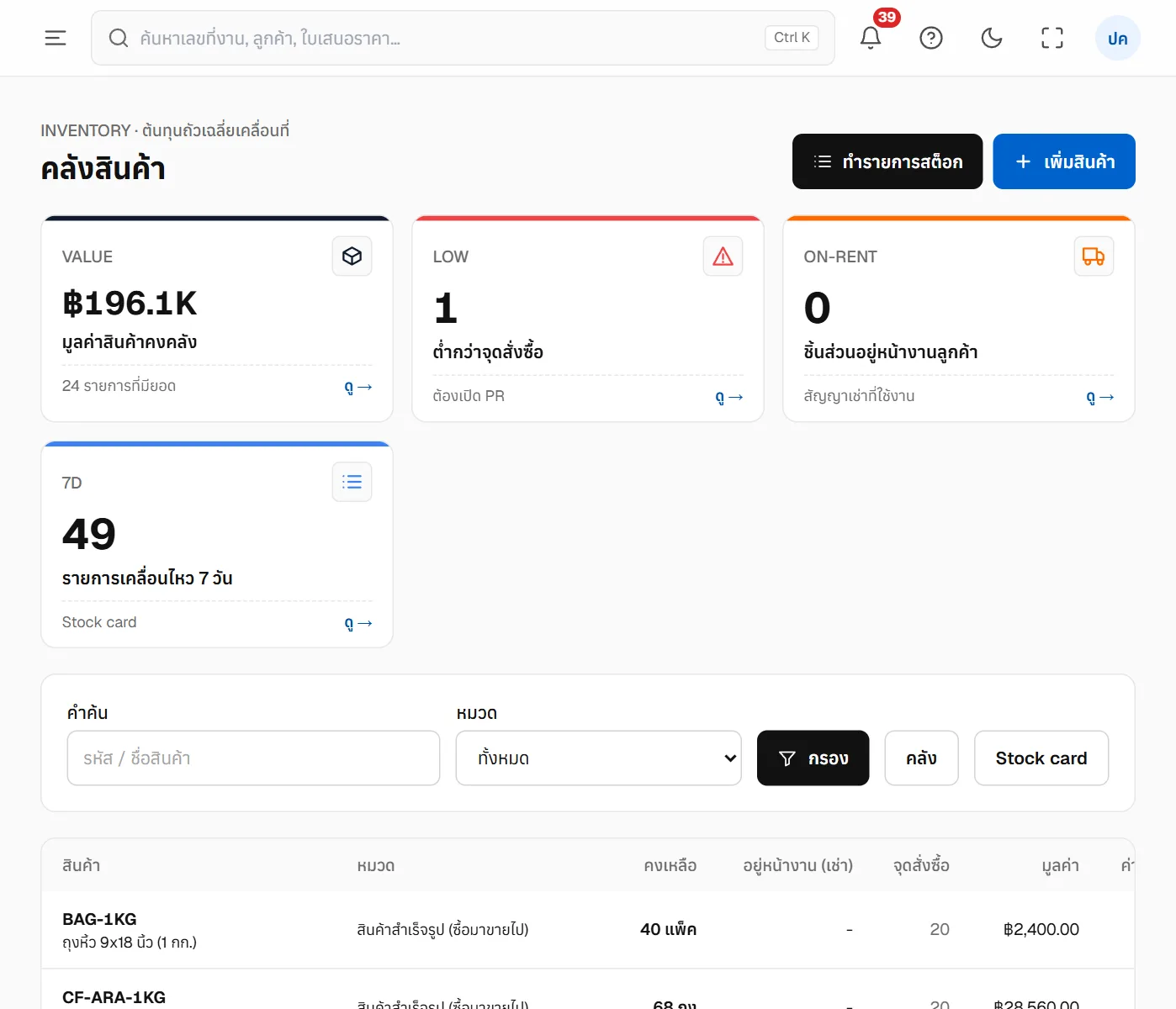Click the VALUE card box icon

point(352,256)
